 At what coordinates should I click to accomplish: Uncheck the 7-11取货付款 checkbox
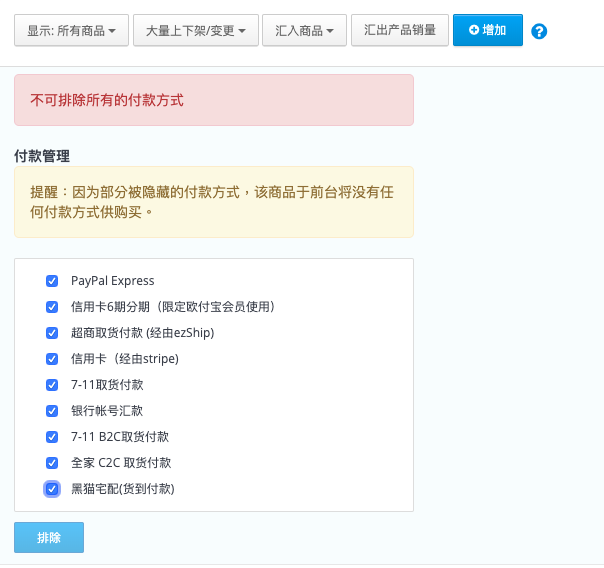tap(52, 385)
